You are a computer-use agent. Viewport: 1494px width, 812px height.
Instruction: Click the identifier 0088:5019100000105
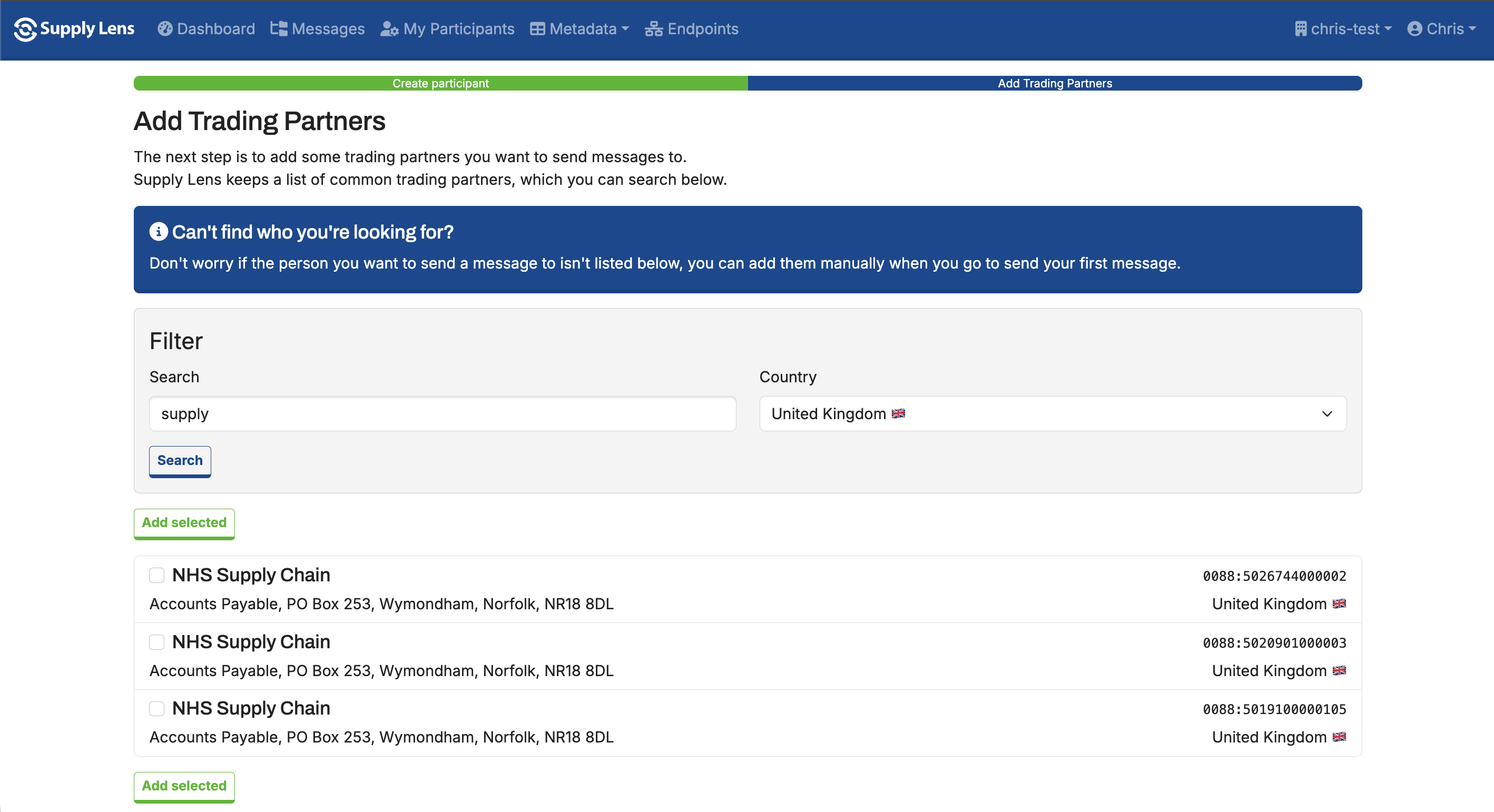coord(1274,709)
